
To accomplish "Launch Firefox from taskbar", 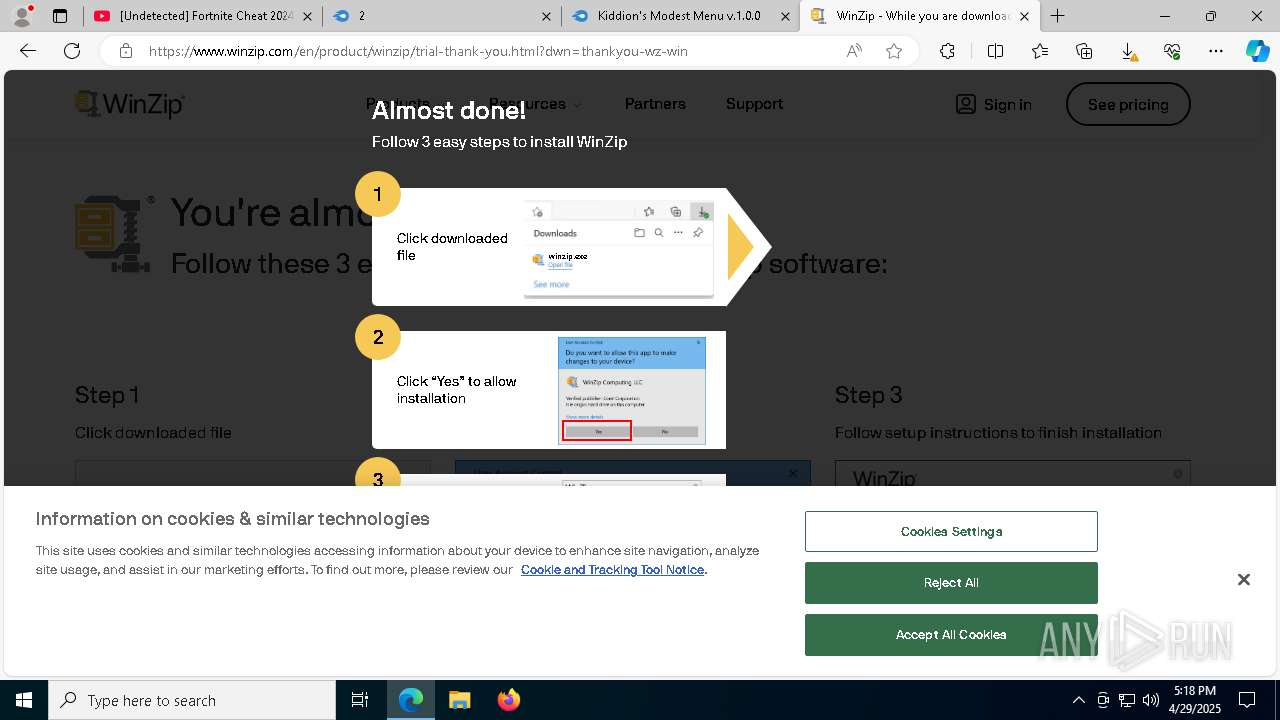I will 508,700.
